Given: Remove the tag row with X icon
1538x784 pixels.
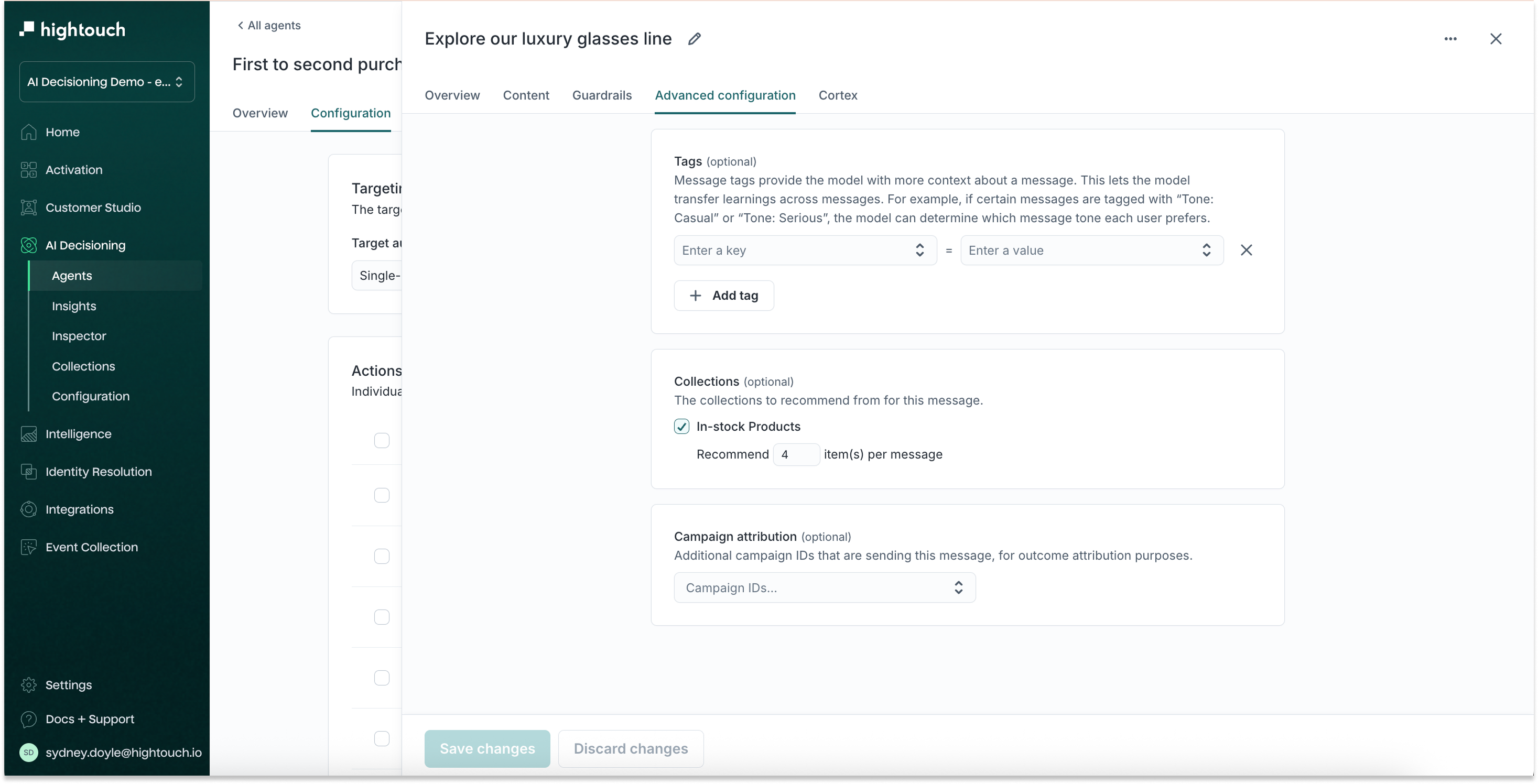Looking at the screenshot, I should coord(1246,250).
